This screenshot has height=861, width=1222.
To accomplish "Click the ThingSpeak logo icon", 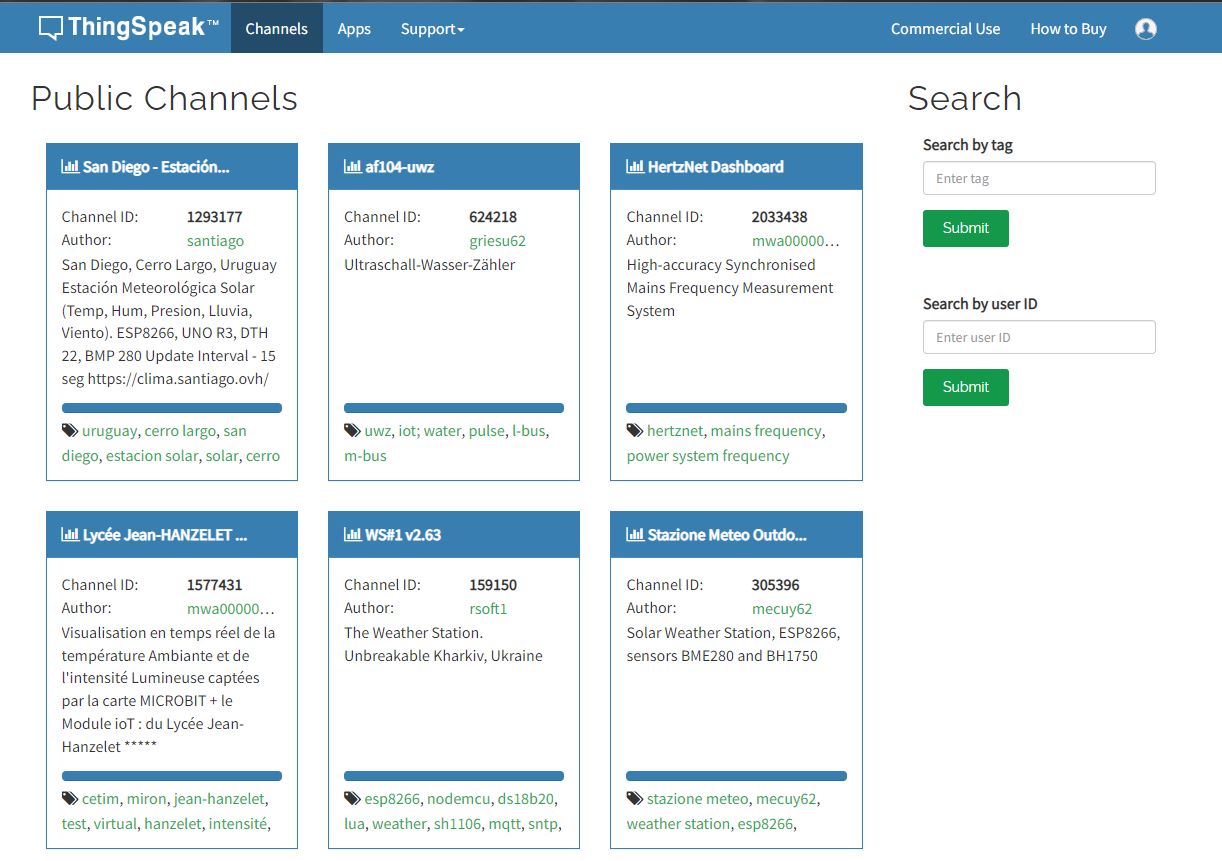I will coord(51,28).
